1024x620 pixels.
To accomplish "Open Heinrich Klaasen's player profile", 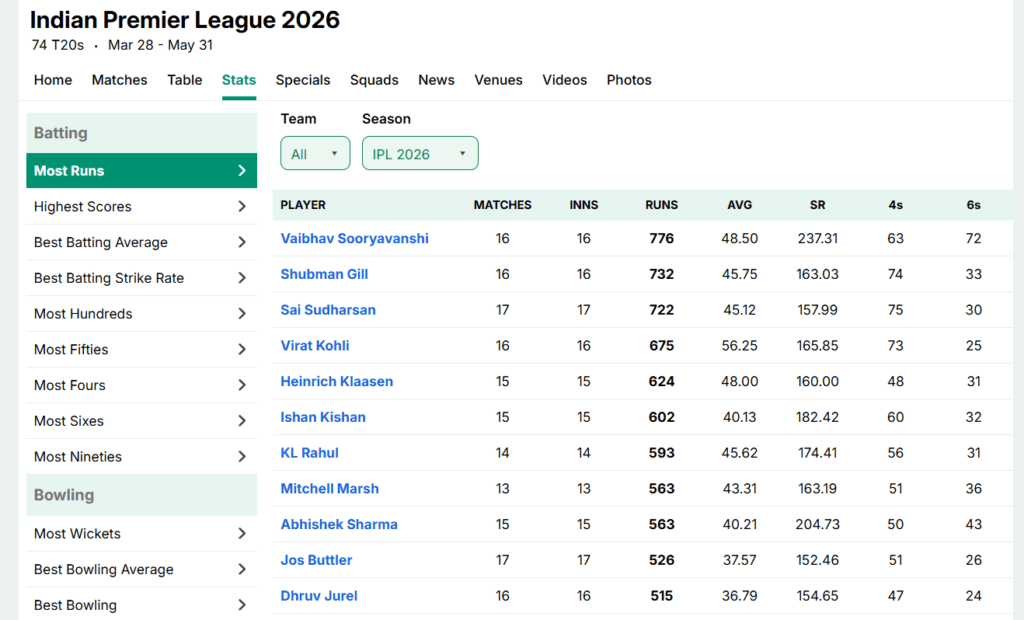I will (x=337, y=382).
